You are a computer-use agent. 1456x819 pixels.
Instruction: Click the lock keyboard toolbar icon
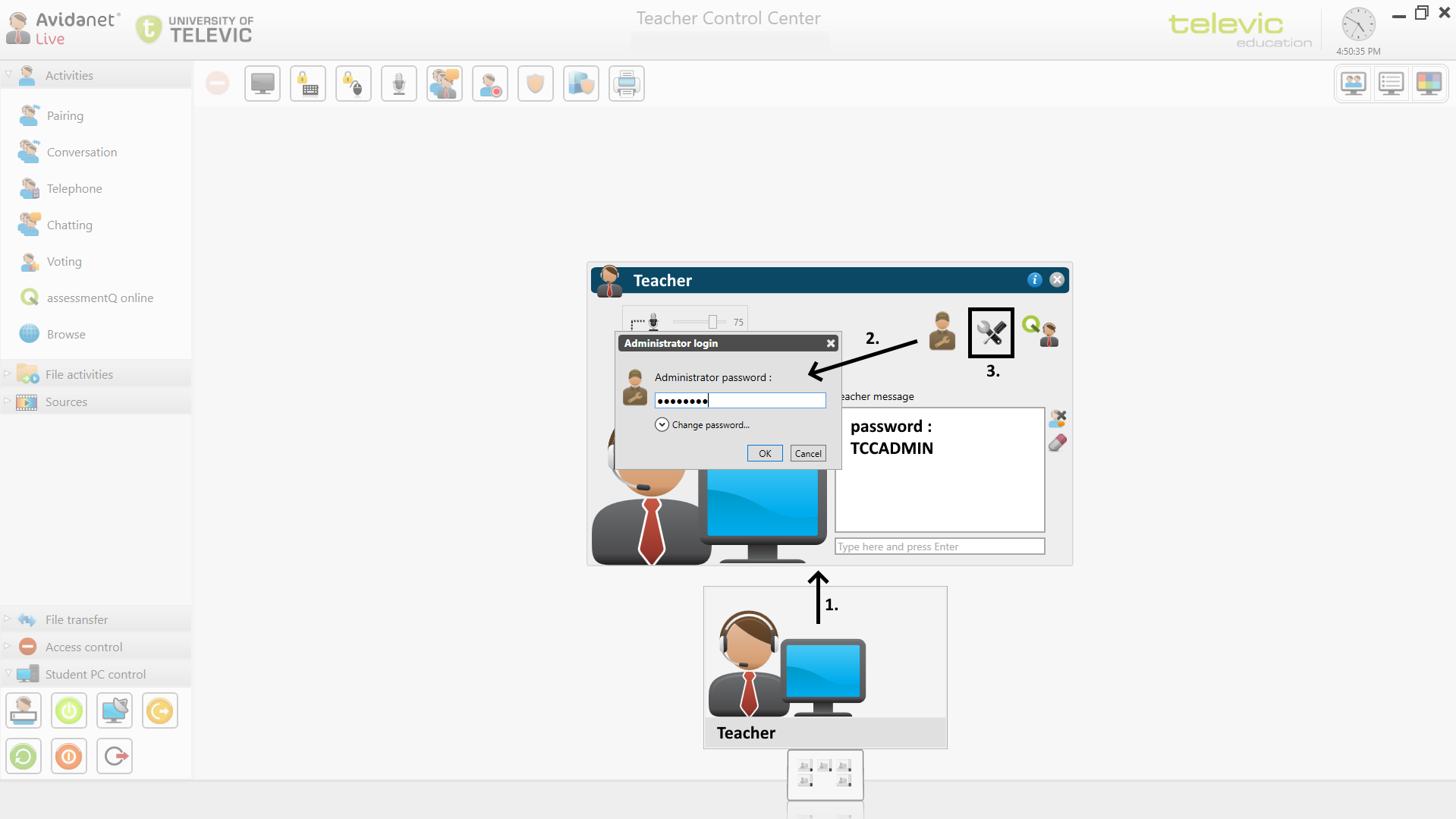click(308, 83)
